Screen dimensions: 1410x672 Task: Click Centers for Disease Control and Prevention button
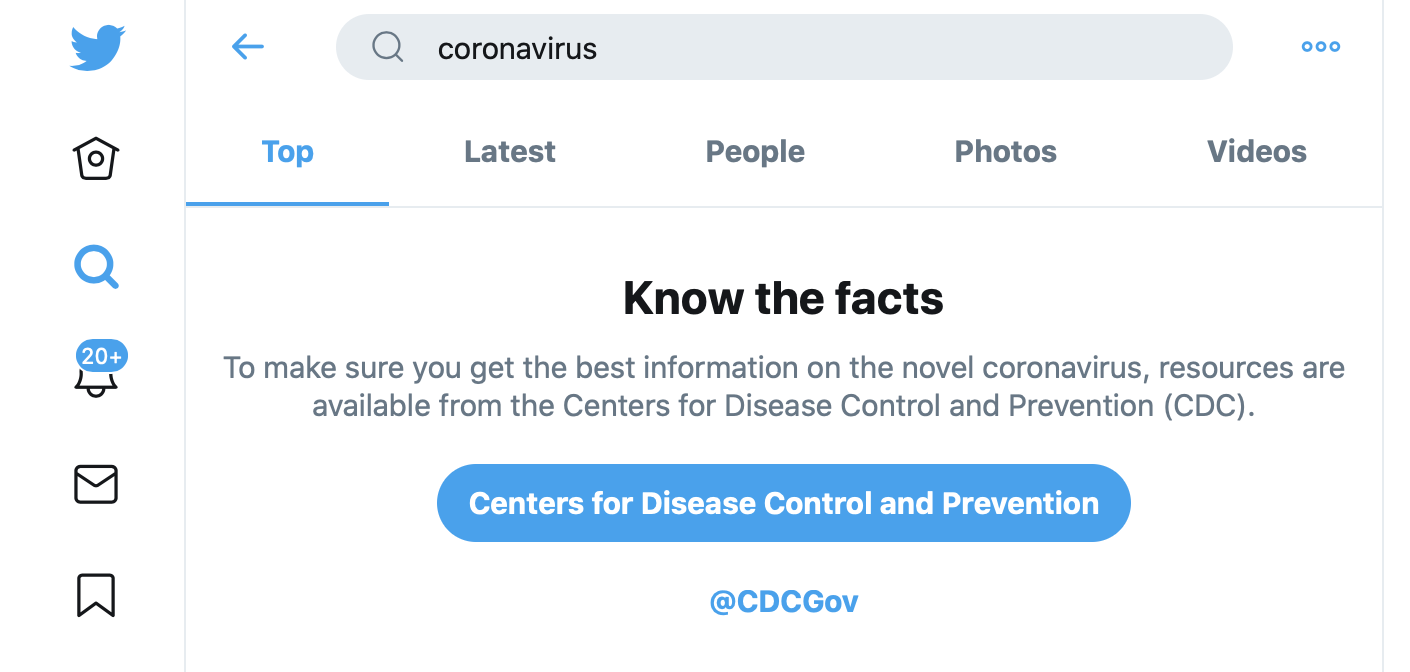[784, 503]
